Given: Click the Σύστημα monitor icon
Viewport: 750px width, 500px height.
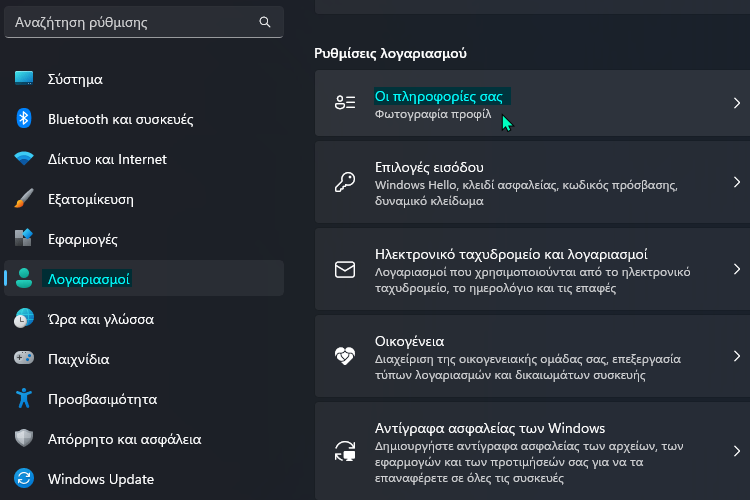Looking at the screenshot, I should click(24, 78).
